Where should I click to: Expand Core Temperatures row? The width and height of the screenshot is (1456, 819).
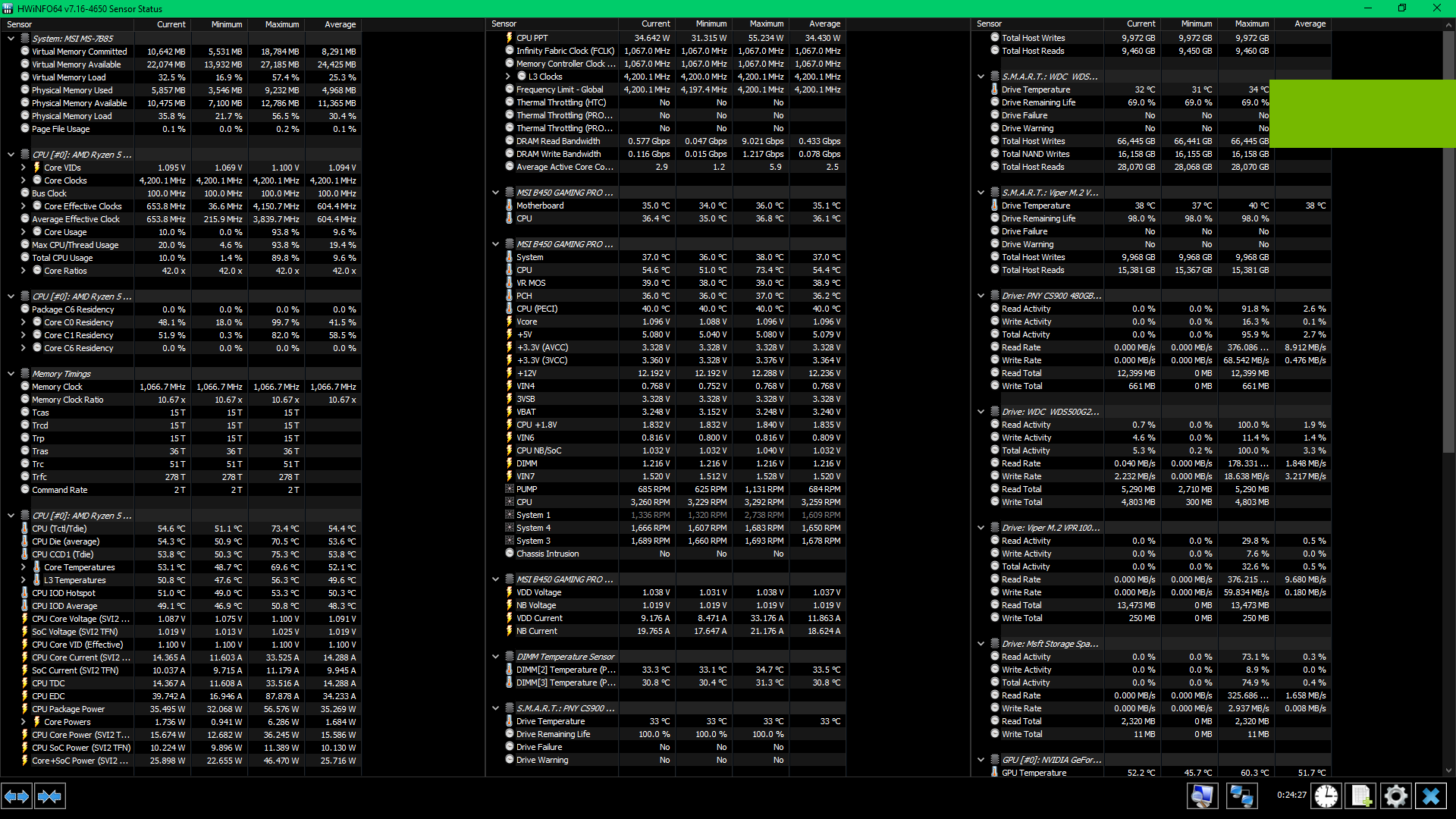pyautogui.click(x=24, y=567)
